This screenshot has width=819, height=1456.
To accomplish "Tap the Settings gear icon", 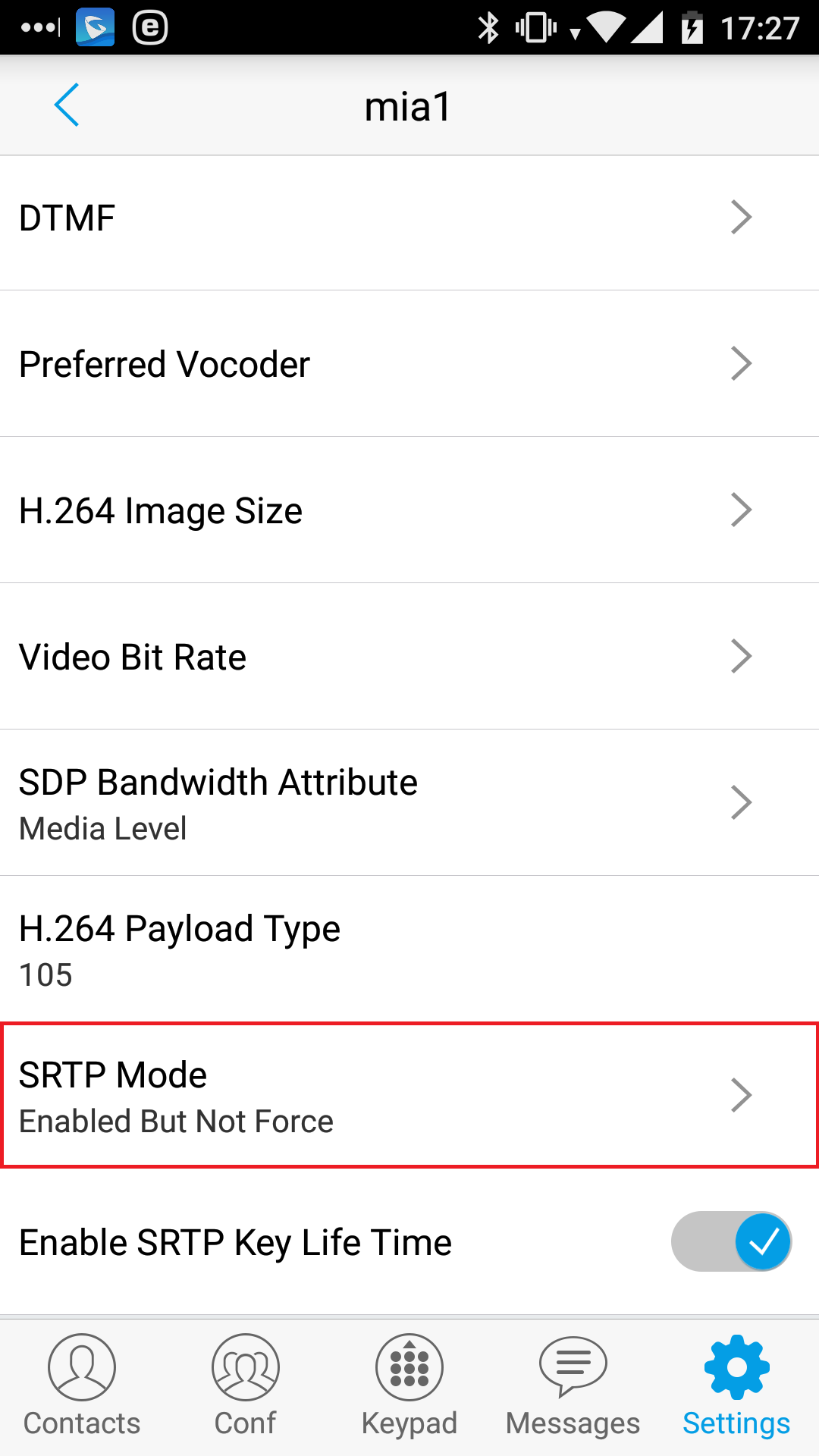I will coord(736,1367).
